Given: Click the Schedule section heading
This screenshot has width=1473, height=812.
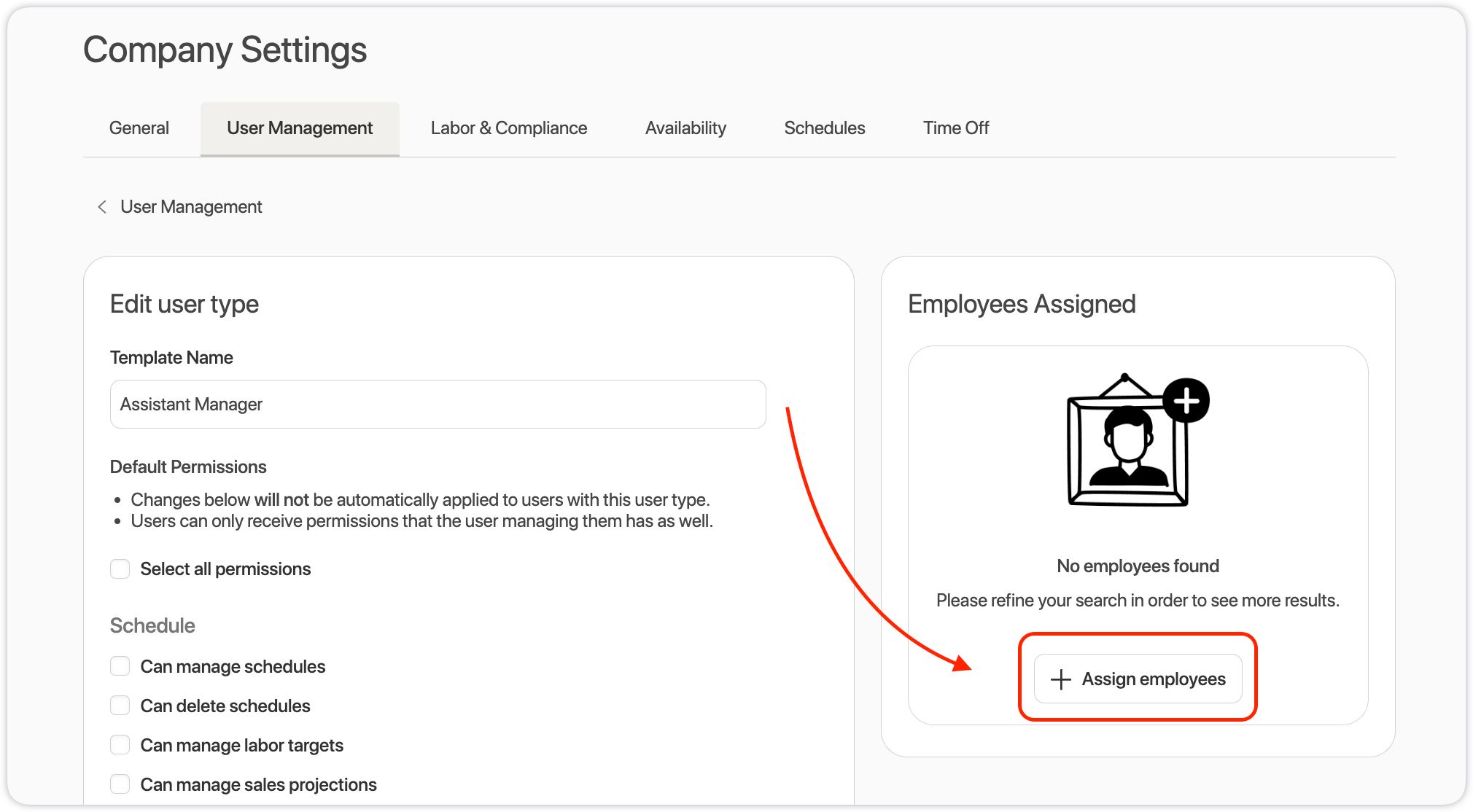Looking at the screenshot, I should coord(152,625).
